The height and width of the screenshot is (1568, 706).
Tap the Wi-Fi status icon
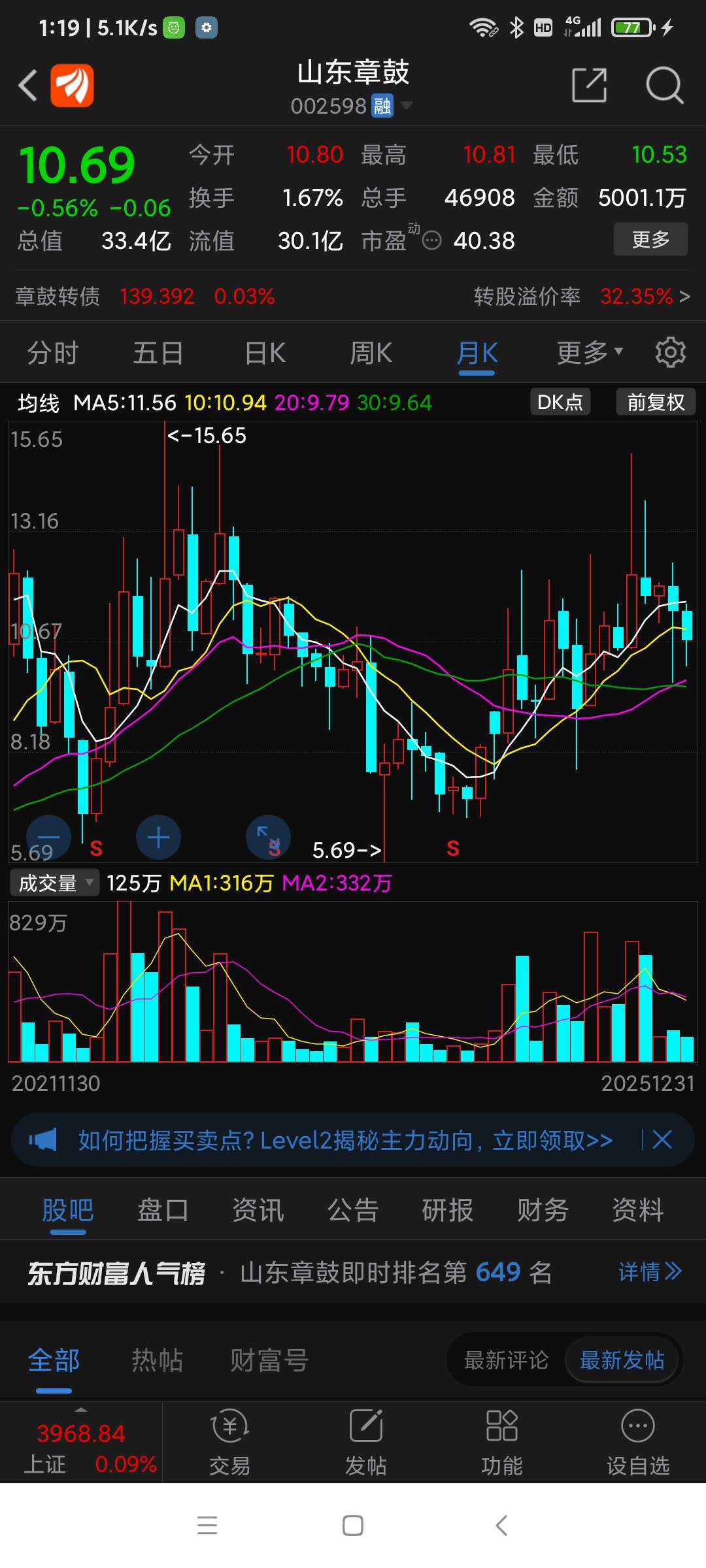483,27
